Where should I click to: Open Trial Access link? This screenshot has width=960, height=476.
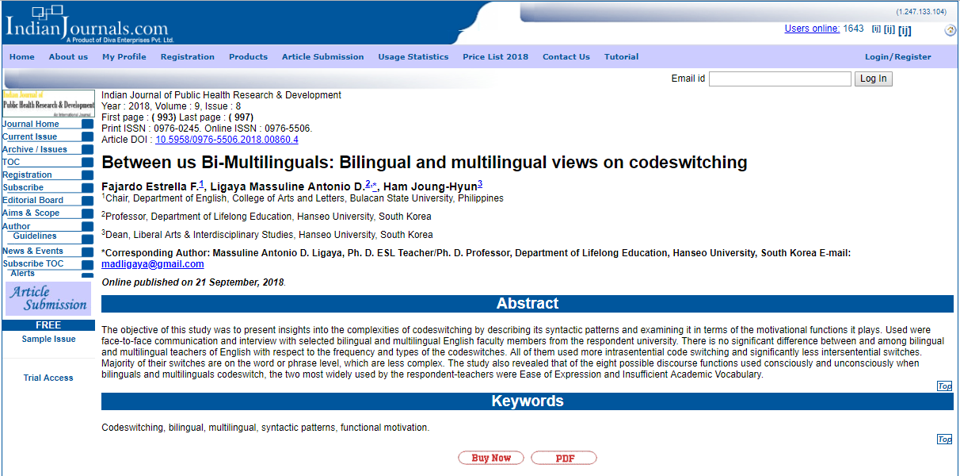[x=48, y=378]
